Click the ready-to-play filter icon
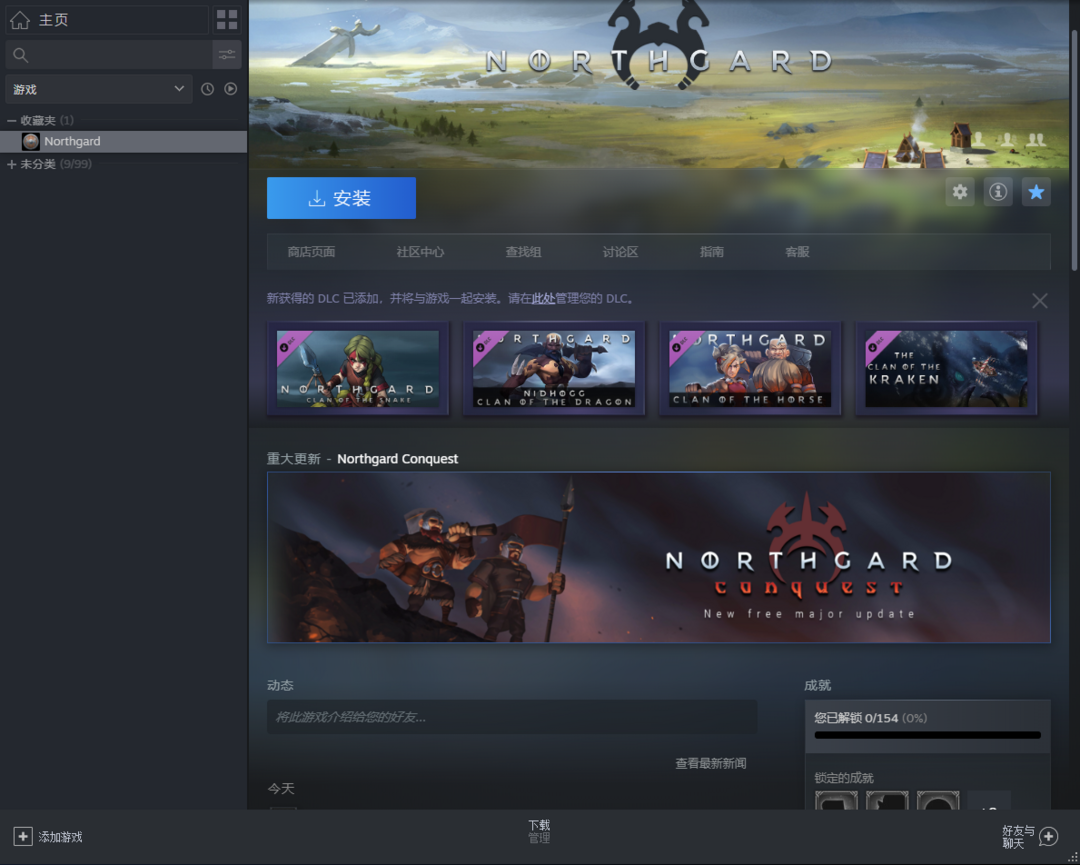The image size is (1080, 865). coord(231,89)
